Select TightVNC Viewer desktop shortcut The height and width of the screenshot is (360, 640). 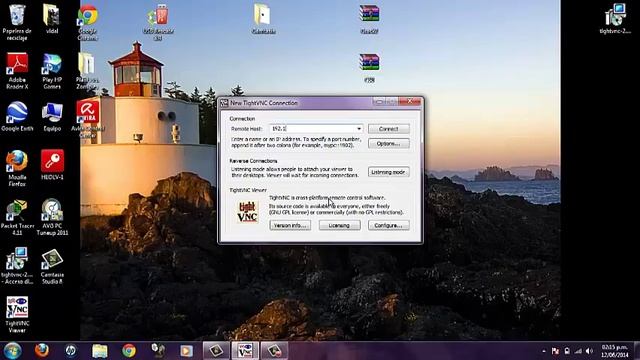(x=17, y=314)
